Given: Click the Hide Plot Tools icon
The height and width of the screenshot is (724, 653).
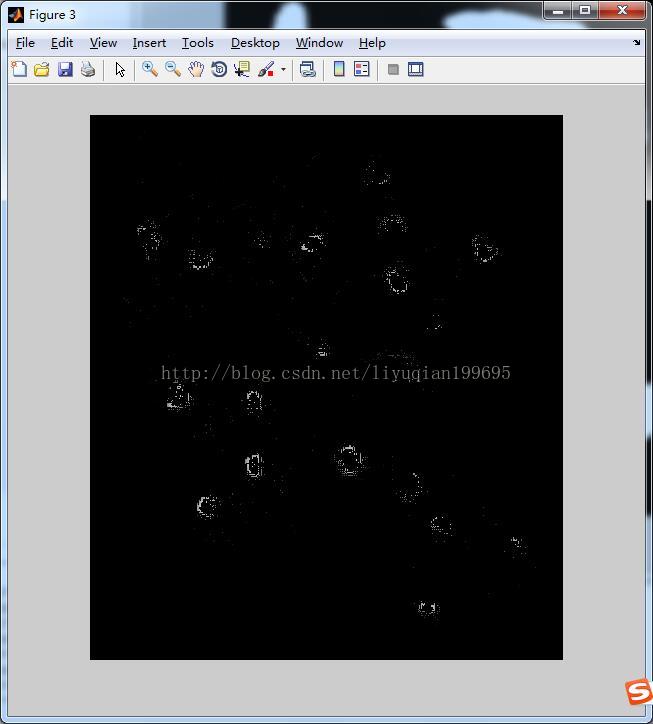Looking at the screenshot, I should [393, 69].
